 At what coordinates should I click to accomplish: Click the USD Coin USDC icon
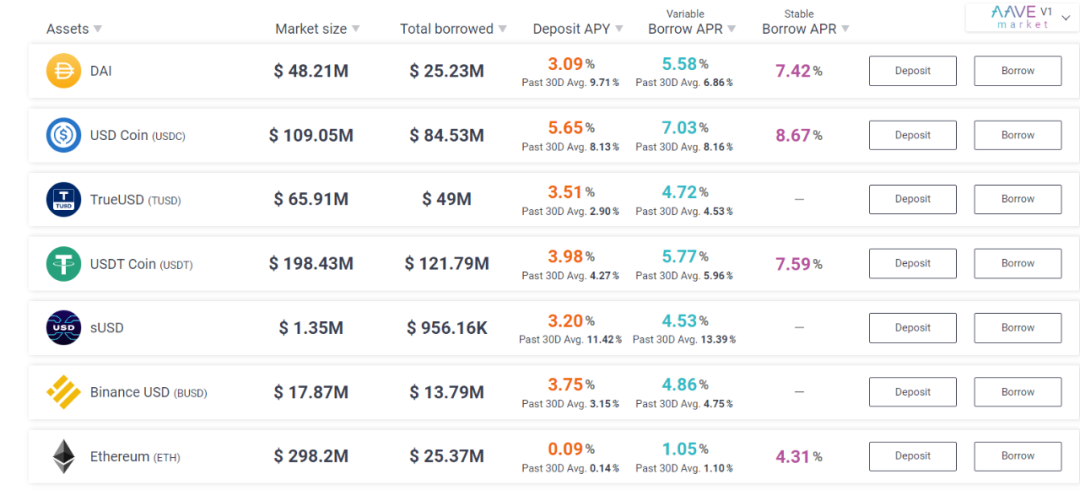coord(63,135)
